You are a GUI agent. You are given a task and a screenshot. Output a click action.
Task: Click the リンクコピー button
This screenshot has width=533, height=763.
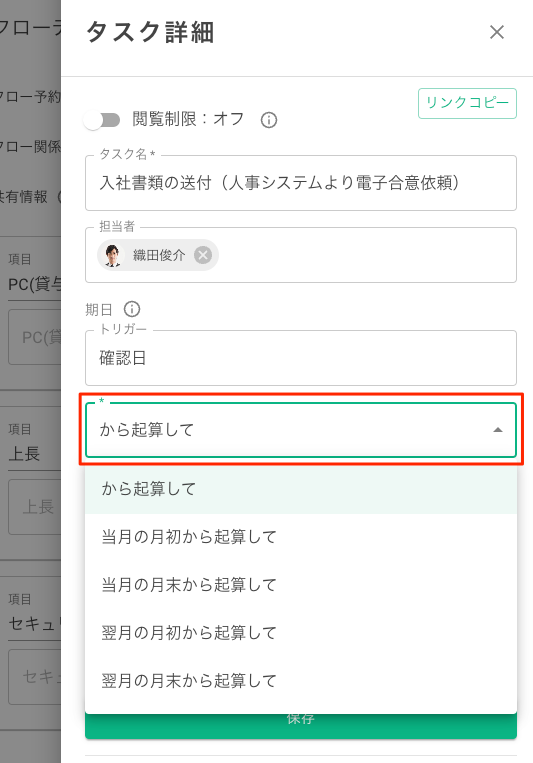(x=467, y=103)
